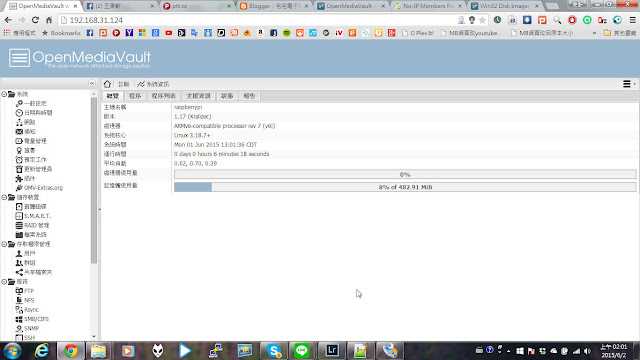640x360 pixels.
Task: Click the OpenMediaVault header logo
Action: click(80, 58)
